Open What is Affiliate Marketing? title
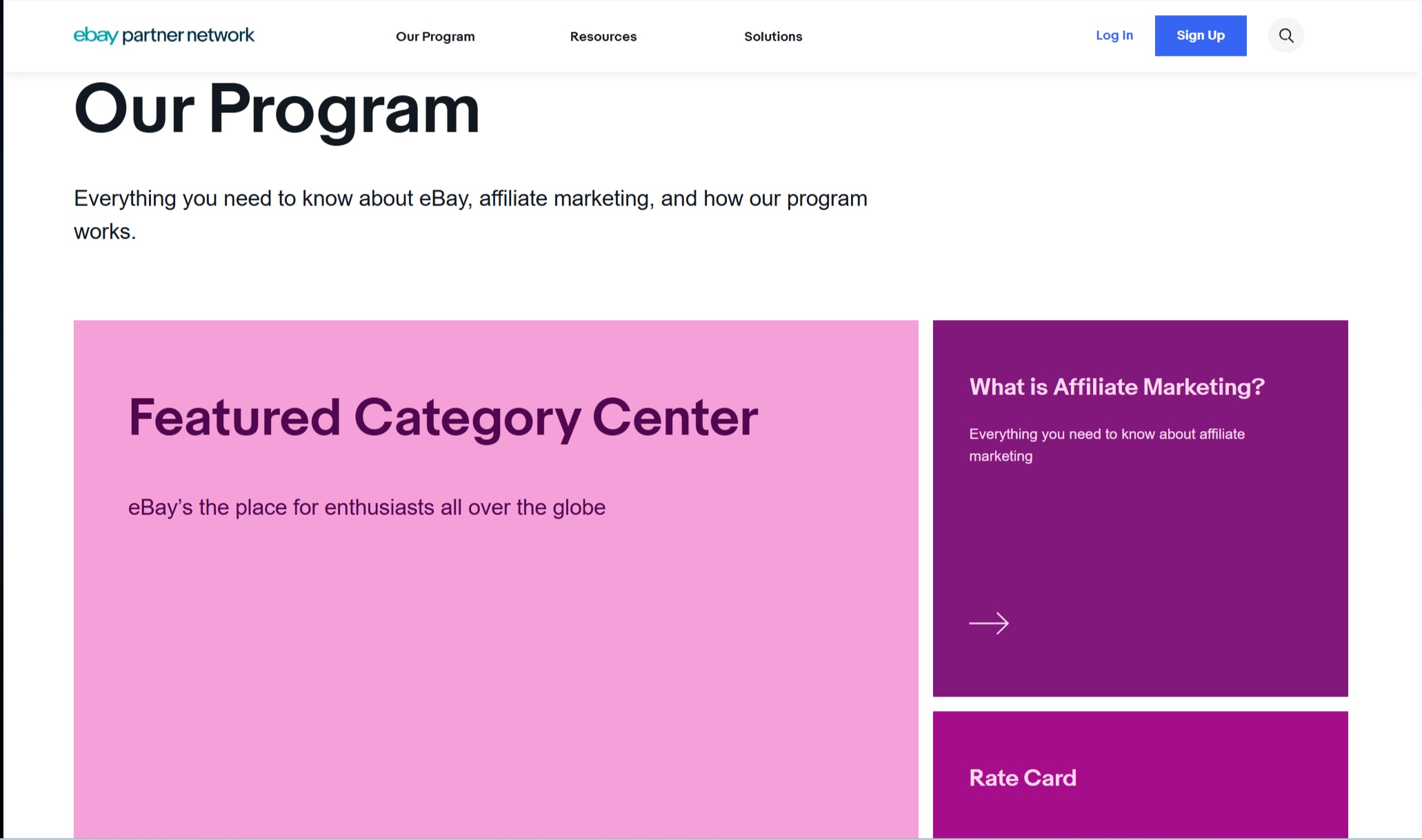Screen dimensions: 1422x840 click(1116, 387)
